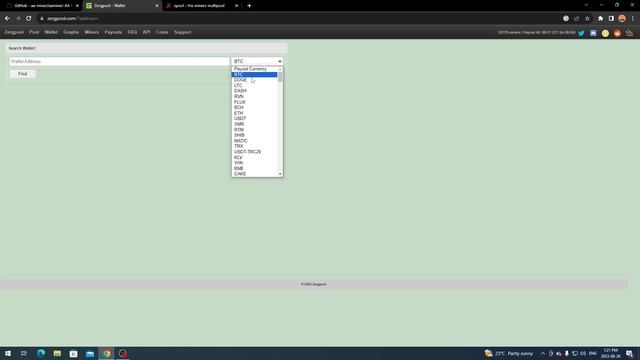The image size is (640, 360).
Task: Show hidden system tray icons
Action: [x=543, y=353]
